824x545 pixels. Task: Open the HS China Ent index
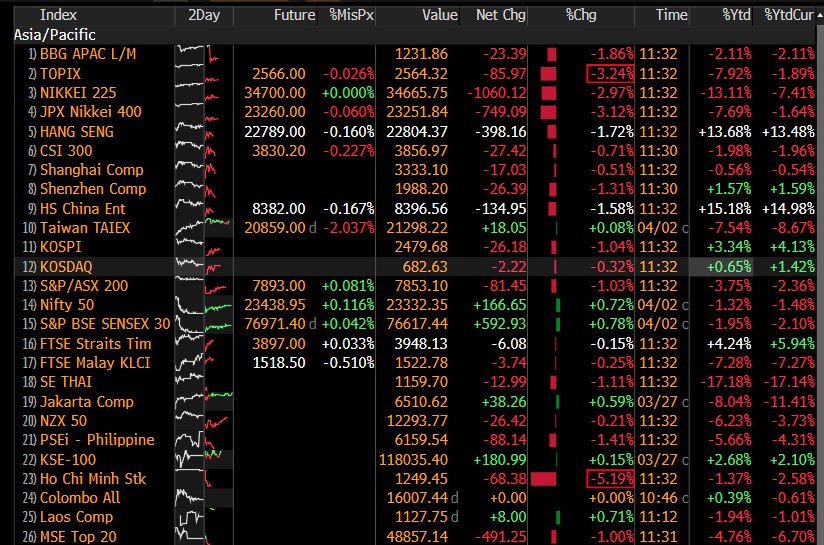tap(83, 209)
